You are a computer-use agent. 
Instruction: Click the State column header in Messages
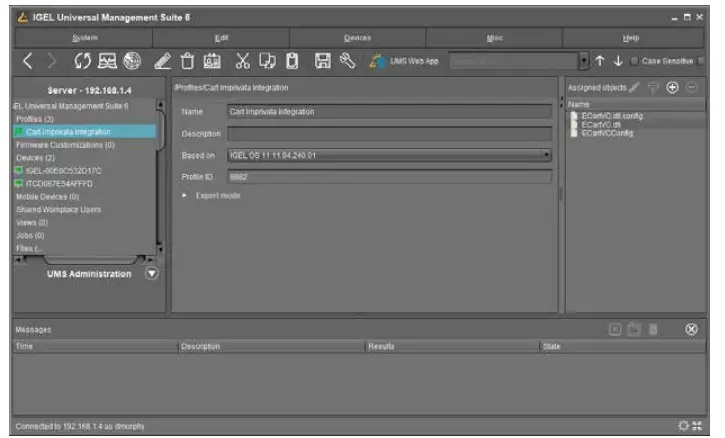click(x=622, y=346)
